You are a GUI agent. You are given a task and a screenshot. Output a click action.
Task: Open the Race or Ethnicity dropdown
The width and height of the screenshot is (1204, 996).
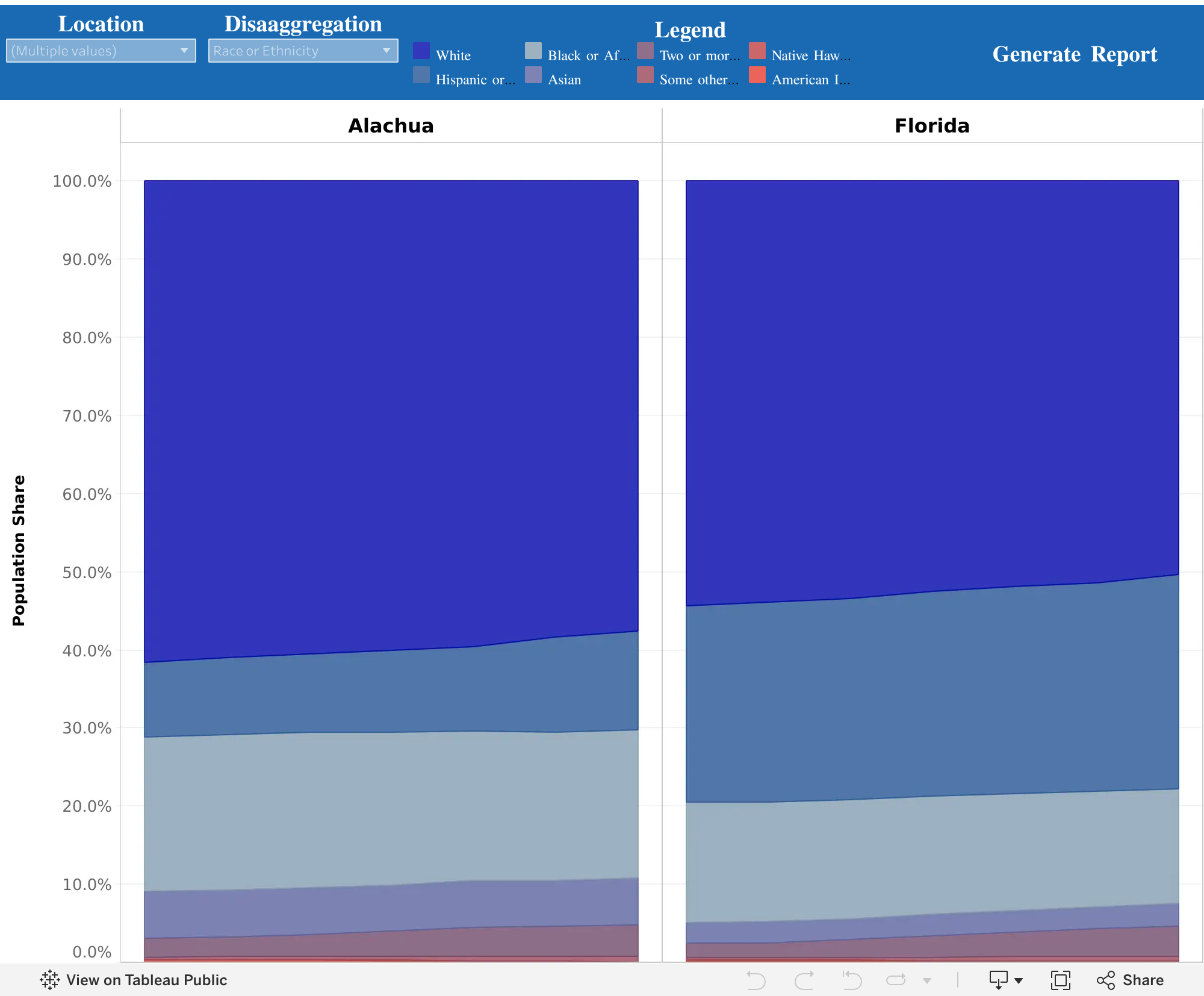pyautogui.click(x=303, y=51)
